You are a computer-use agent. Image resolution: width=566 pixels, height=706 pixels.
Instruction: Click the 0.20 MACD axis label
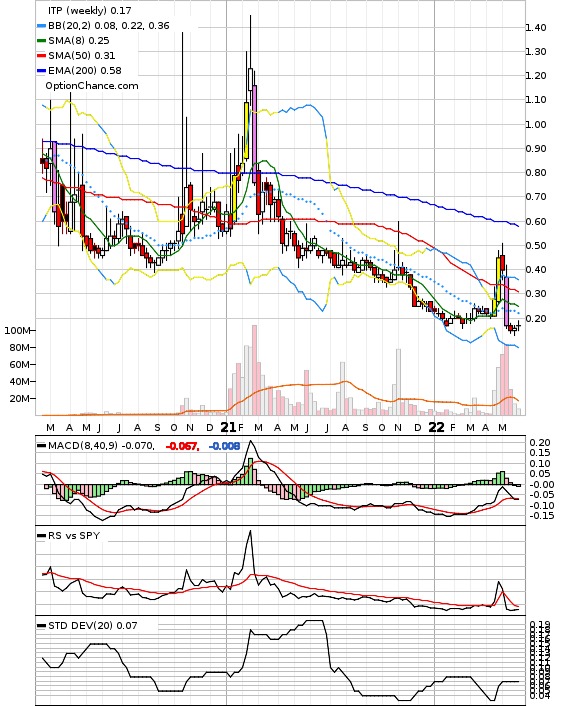pyautogui.click(x=540, y=443)
